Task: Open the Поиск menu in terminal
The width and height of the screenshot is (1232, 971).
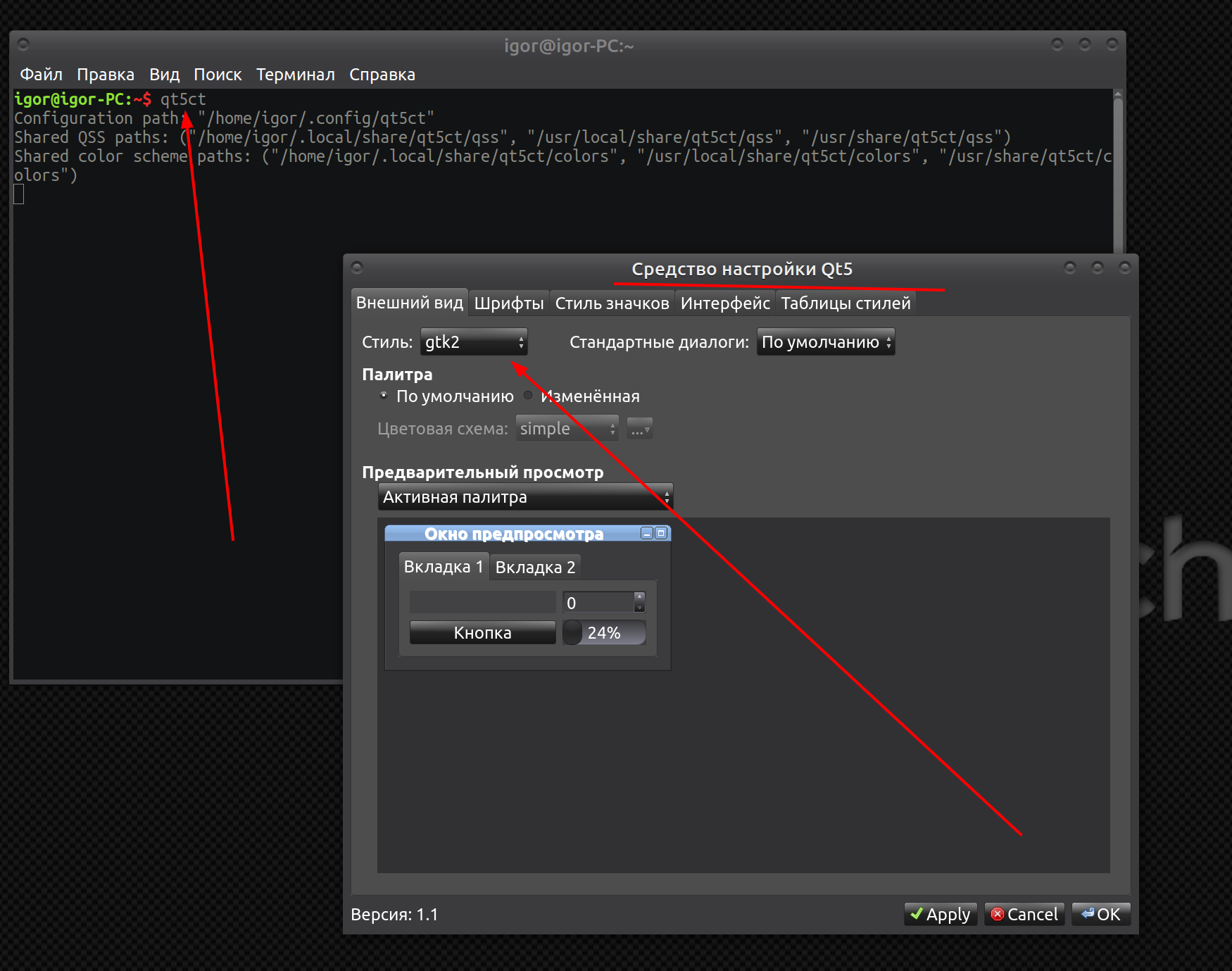Action: (218, 75)
